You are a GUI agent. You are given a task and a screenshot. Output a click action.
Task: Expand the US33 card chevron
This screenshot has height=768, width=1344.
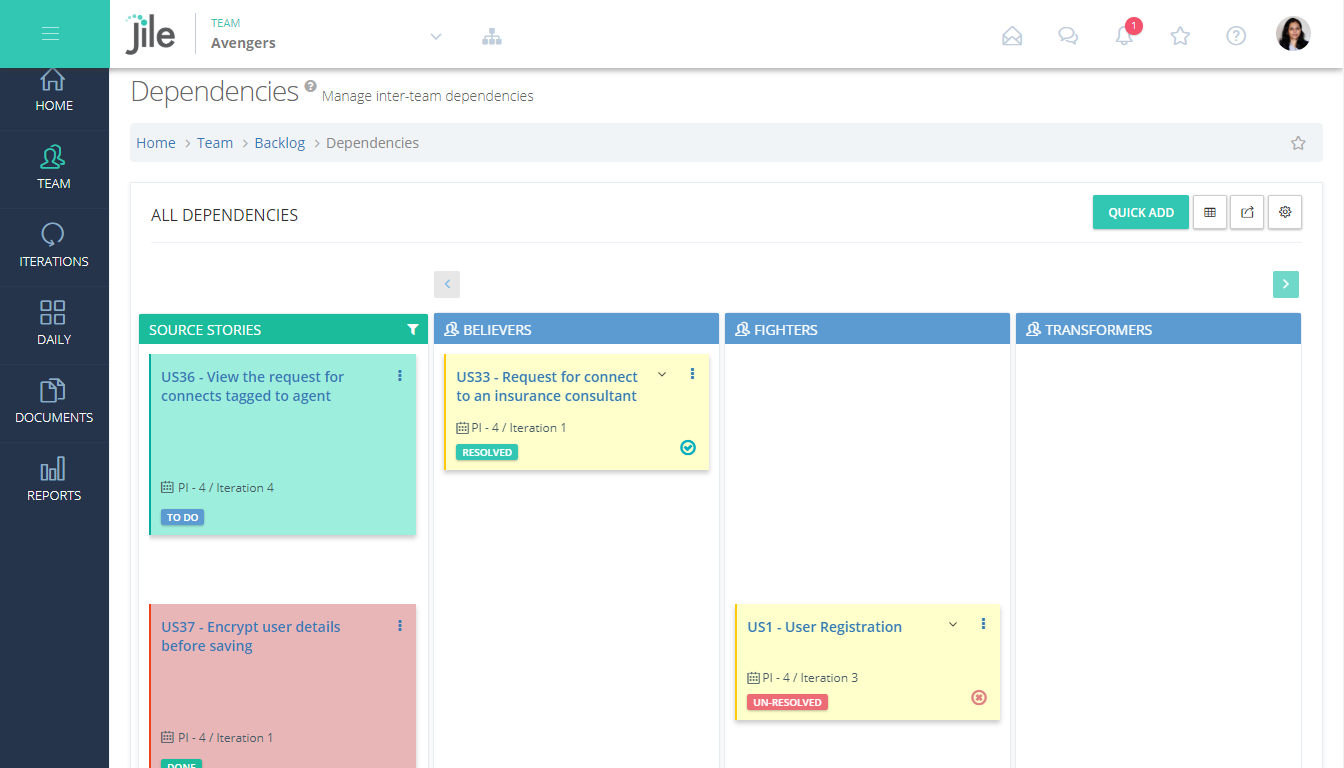point(662,374)
